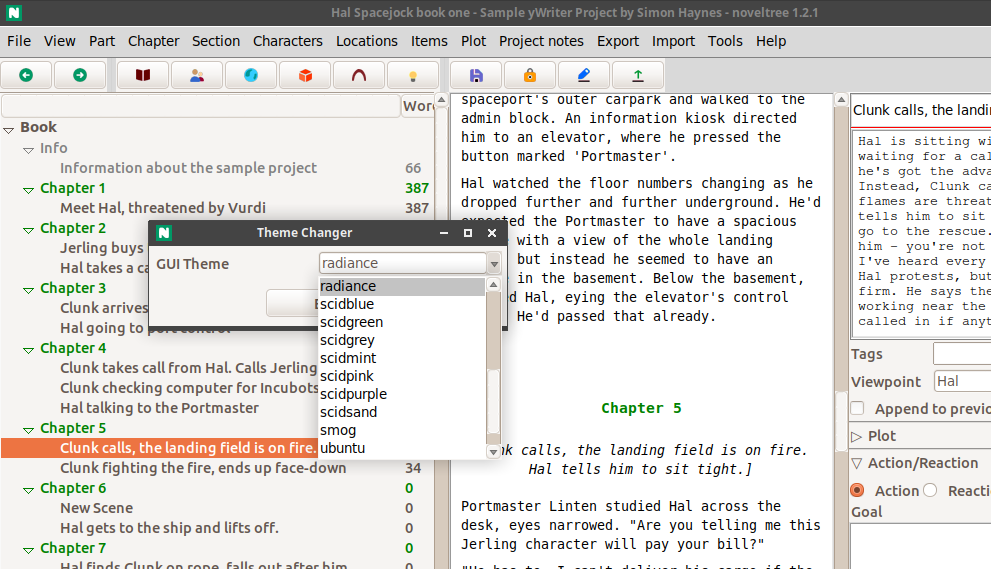Choose smog theme from list
Image resolution: width=991 pixels, height=569 pixels.
click(402, 431)
